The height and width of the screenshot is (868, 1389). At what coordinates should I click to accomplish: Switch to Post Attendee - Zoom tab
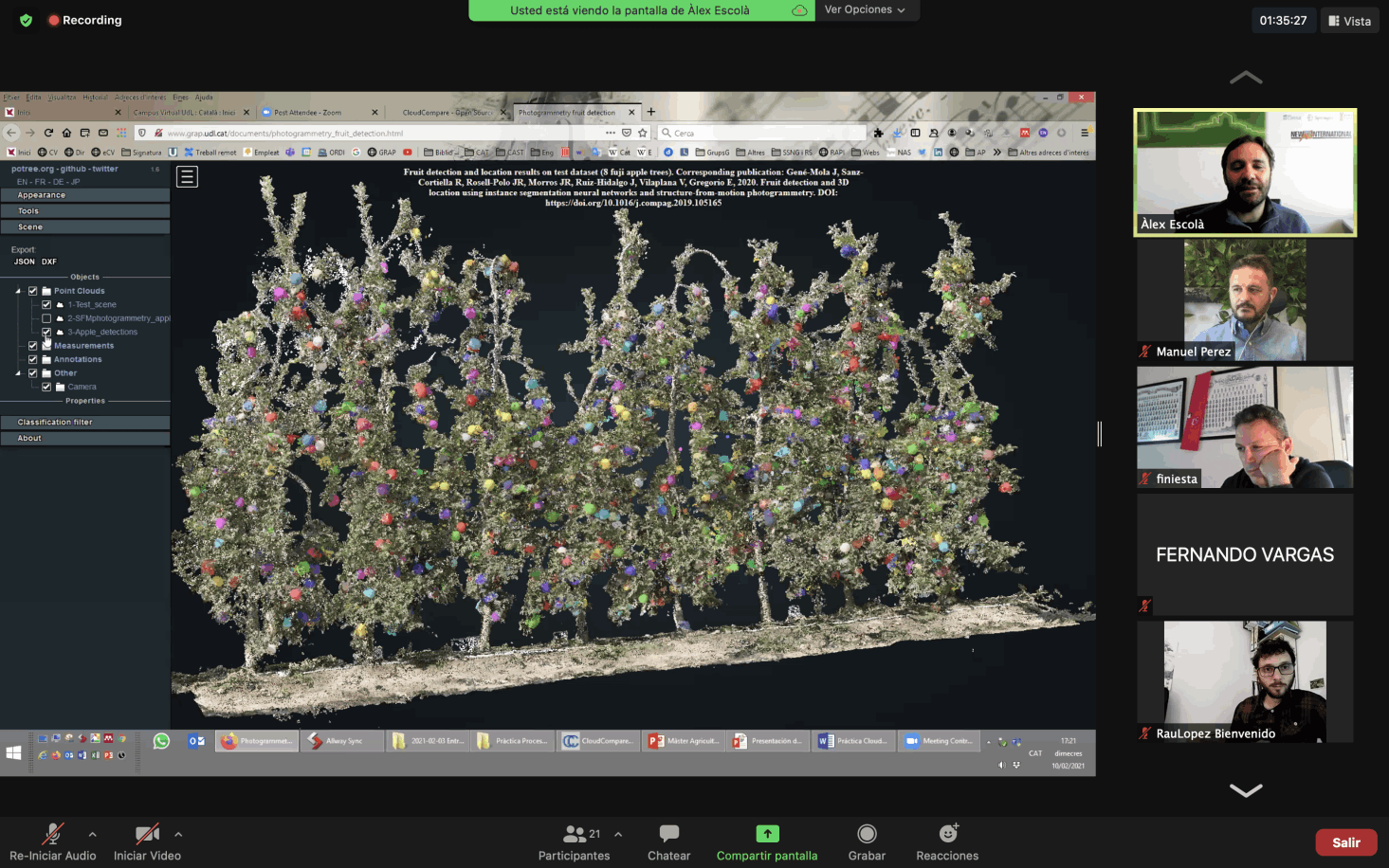click(x=320, y=112)
